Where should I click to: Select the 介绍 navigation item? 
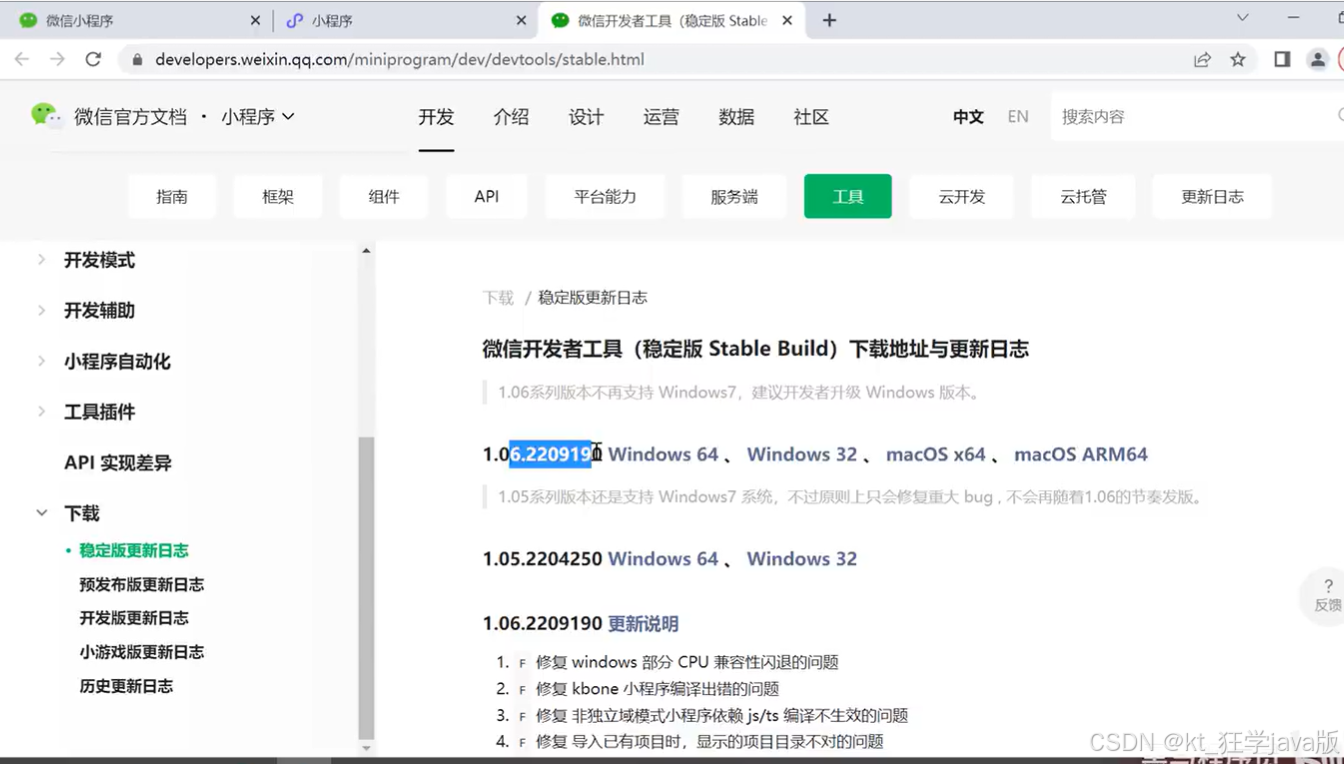tap(511, 117)
